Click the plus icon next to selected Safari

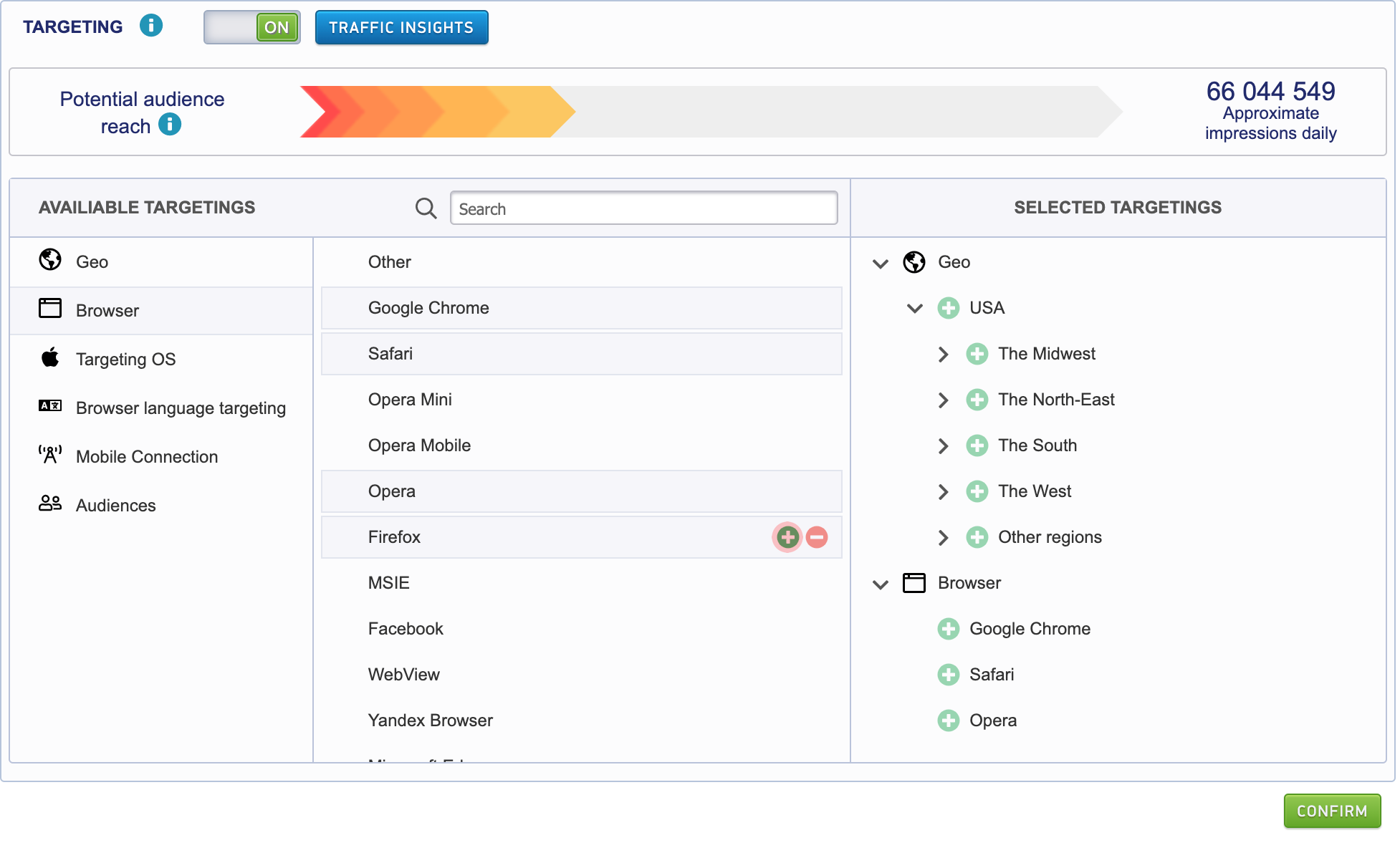[x=948, y=675]
